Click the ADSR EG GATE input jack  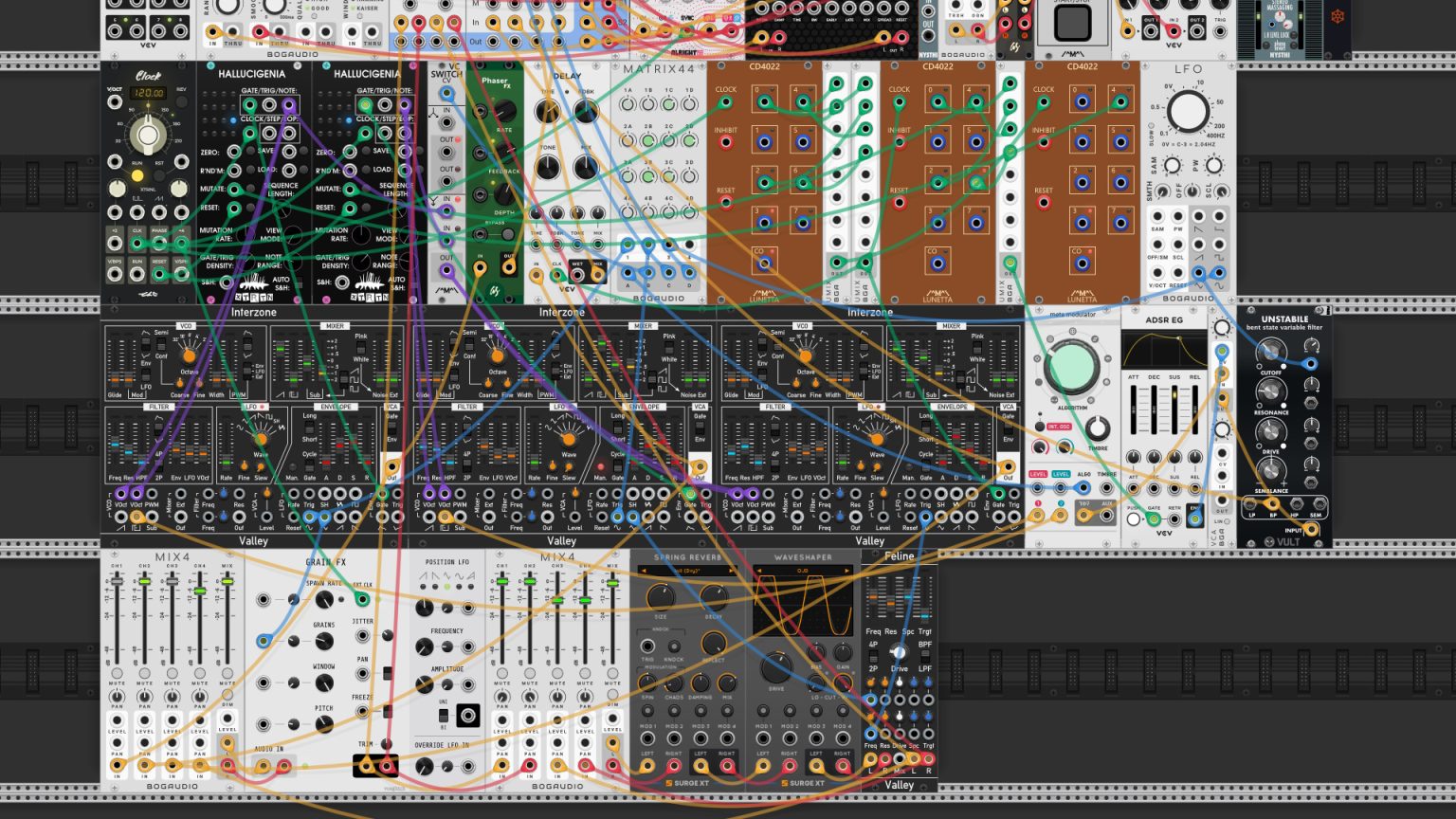click(1154, 519)
